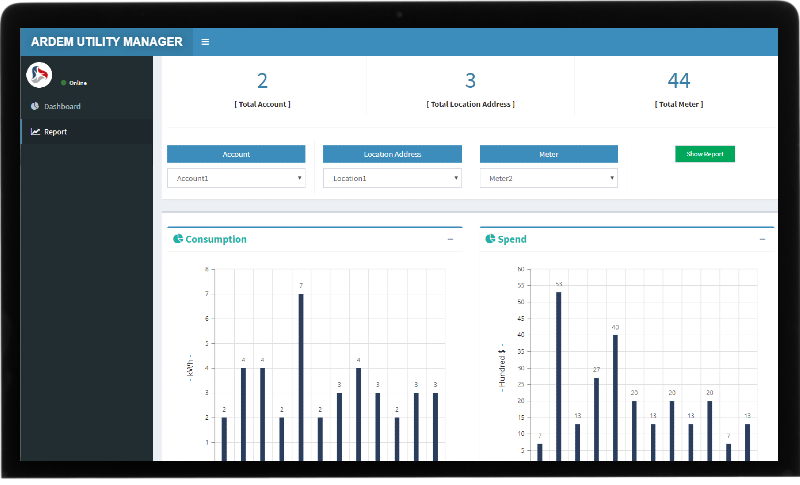Image resolution: width=800 pixels, height=485 pixels.
Task: Click the Total Meter count tile
Action: (x=679, y=89)
